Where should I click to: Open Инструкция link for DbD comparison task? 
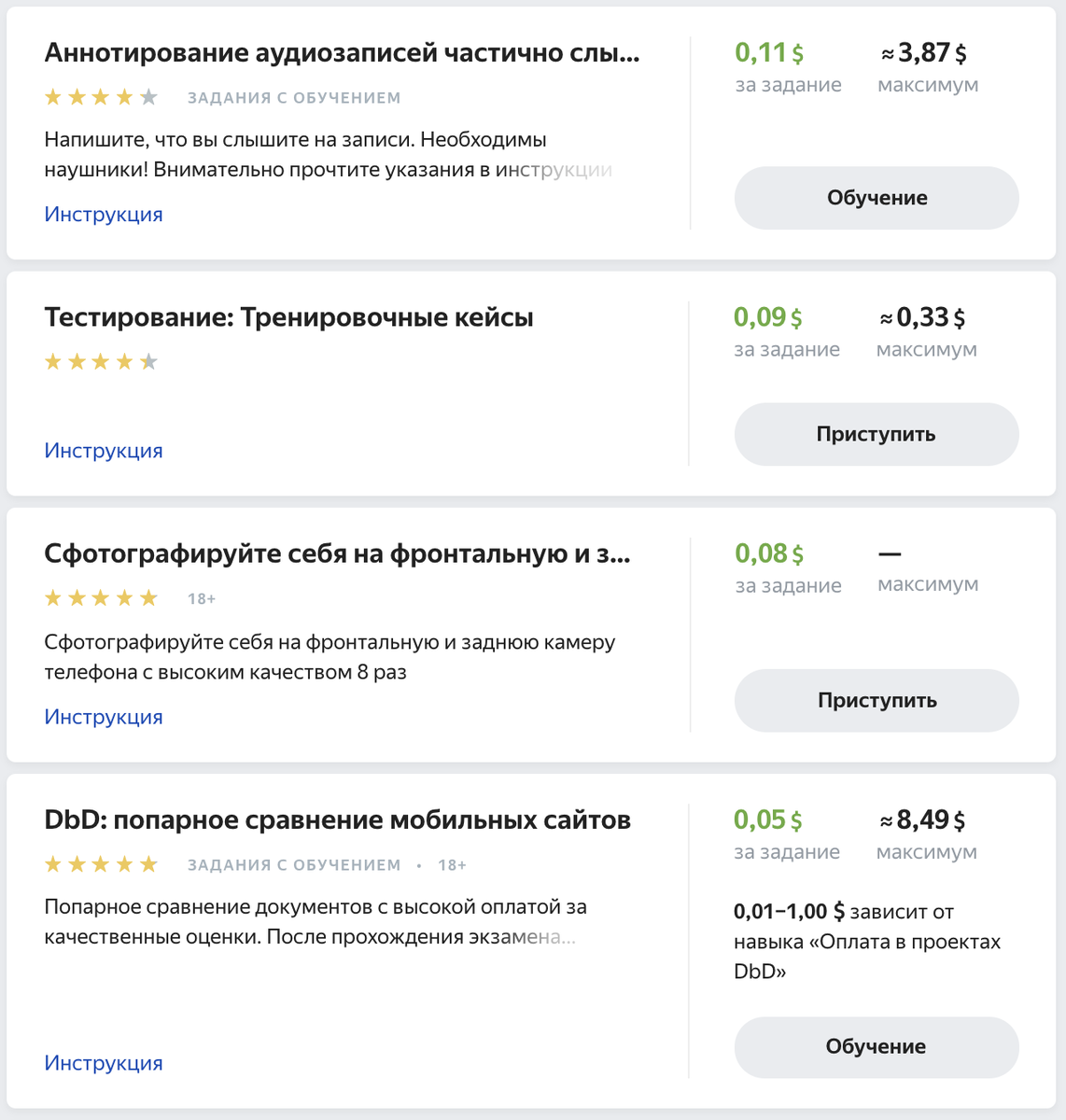coord(104,1063)
